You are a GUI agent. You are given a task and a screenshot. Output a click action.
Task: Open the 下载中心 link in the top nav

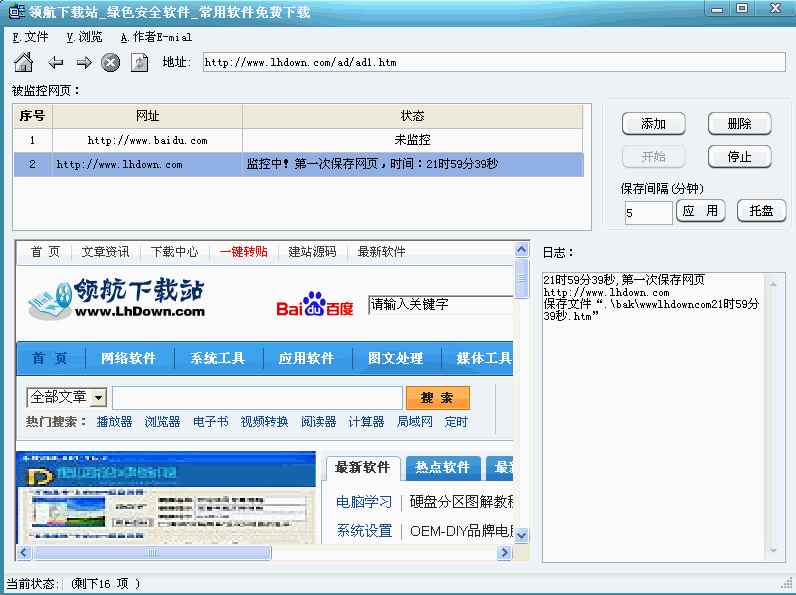point(174,252)
